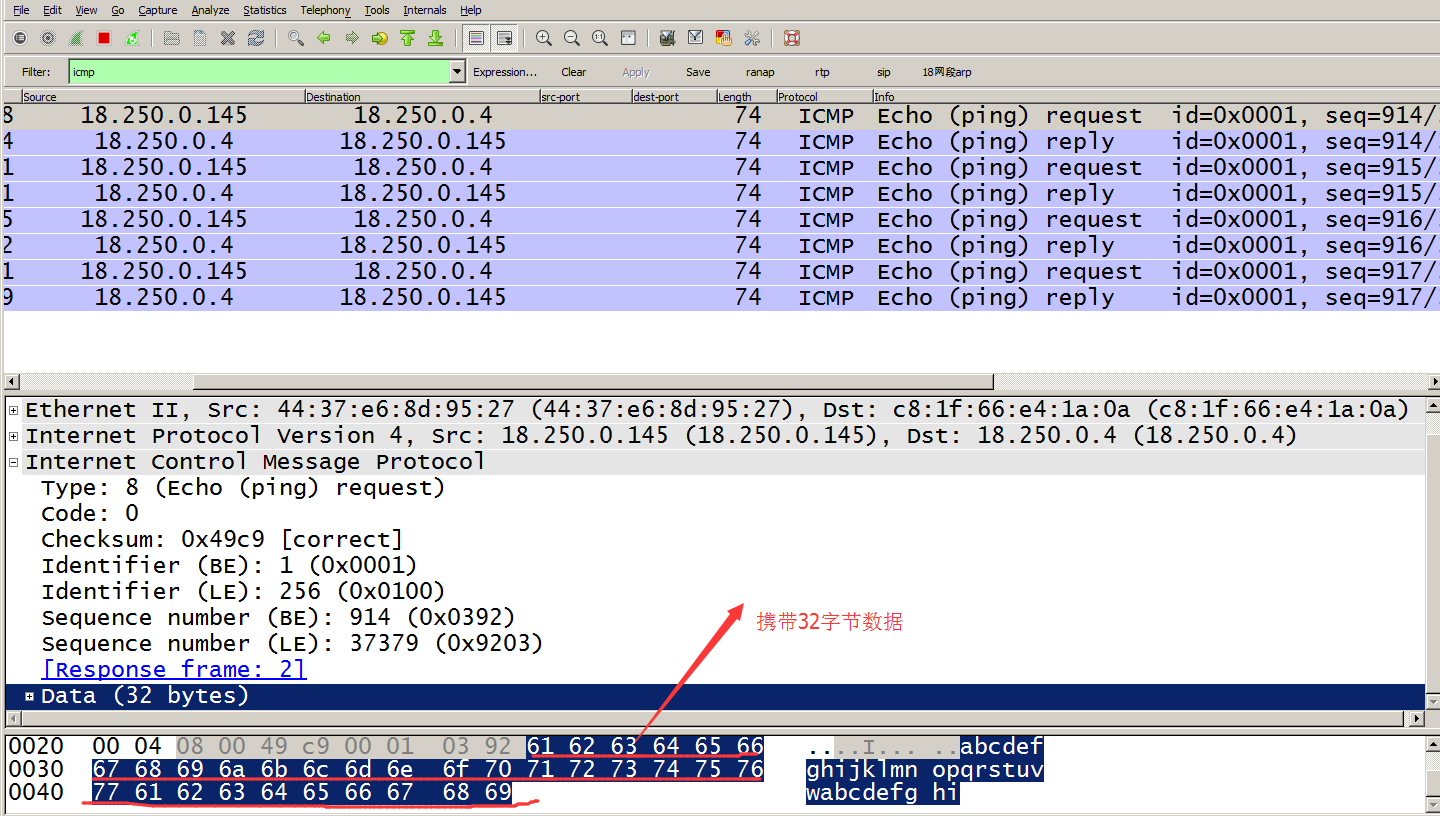Screen dimensions: 1440x816
Task: Open the capture interfaces list icon
Action: [x=20, y=38]
